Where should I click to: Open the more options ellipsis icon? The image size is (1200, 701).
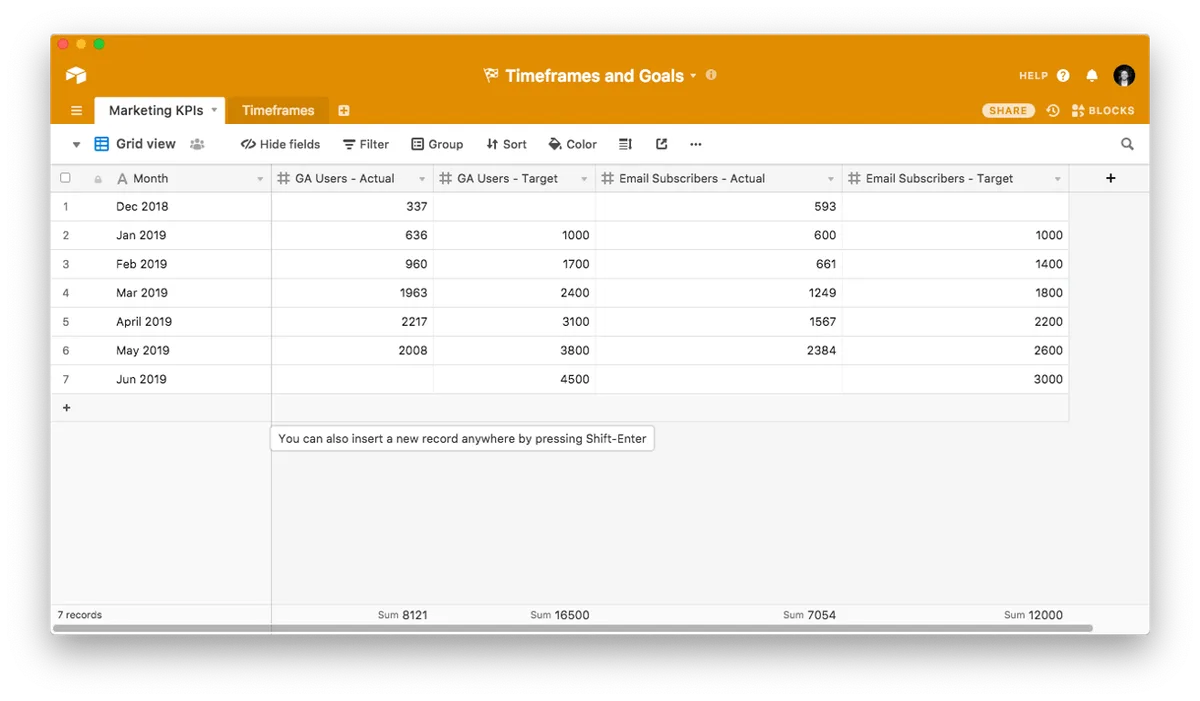(x=696, y=144)
